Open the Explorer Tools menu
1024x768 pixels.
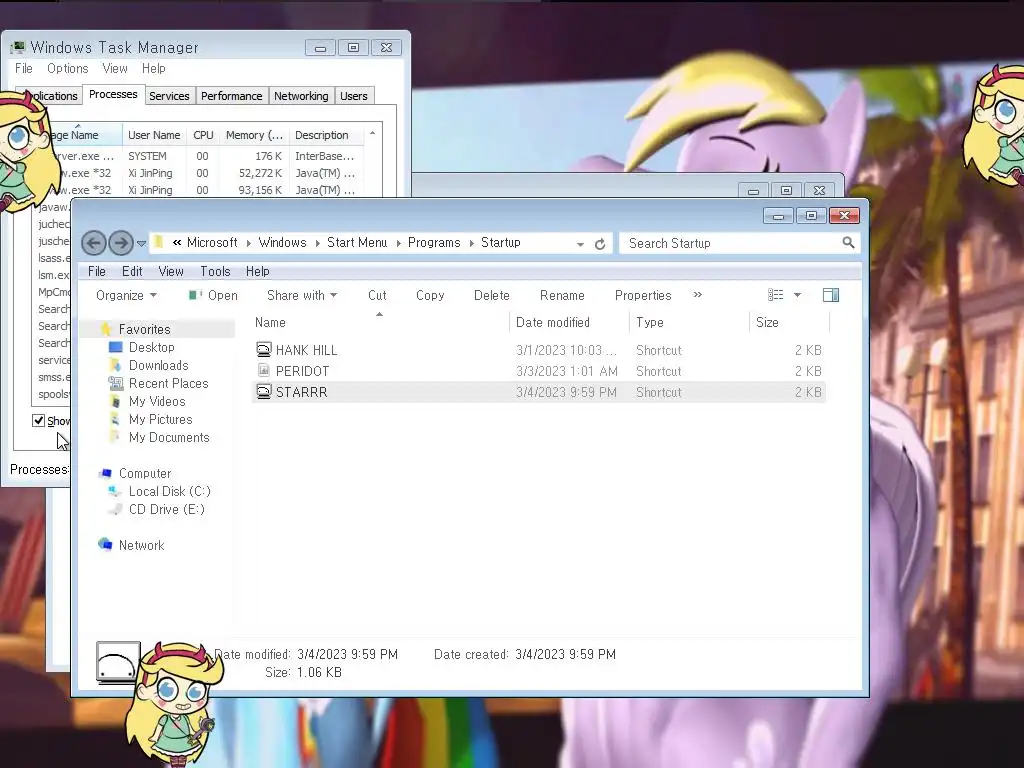coord(216,271)
